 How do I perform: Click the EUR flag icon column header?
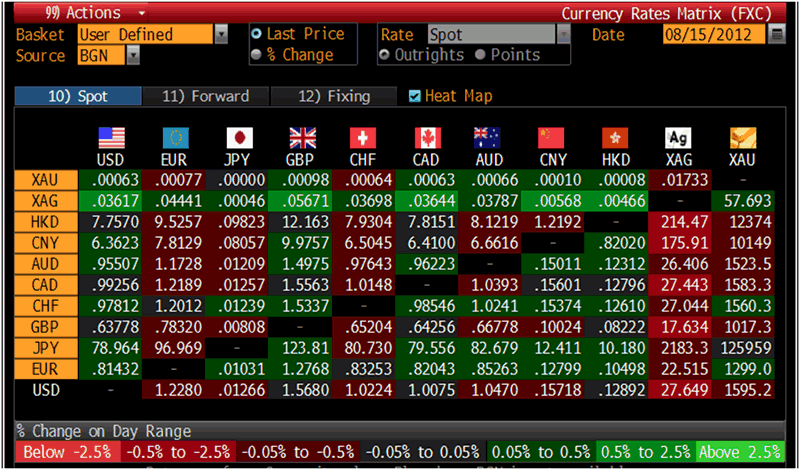176,138
